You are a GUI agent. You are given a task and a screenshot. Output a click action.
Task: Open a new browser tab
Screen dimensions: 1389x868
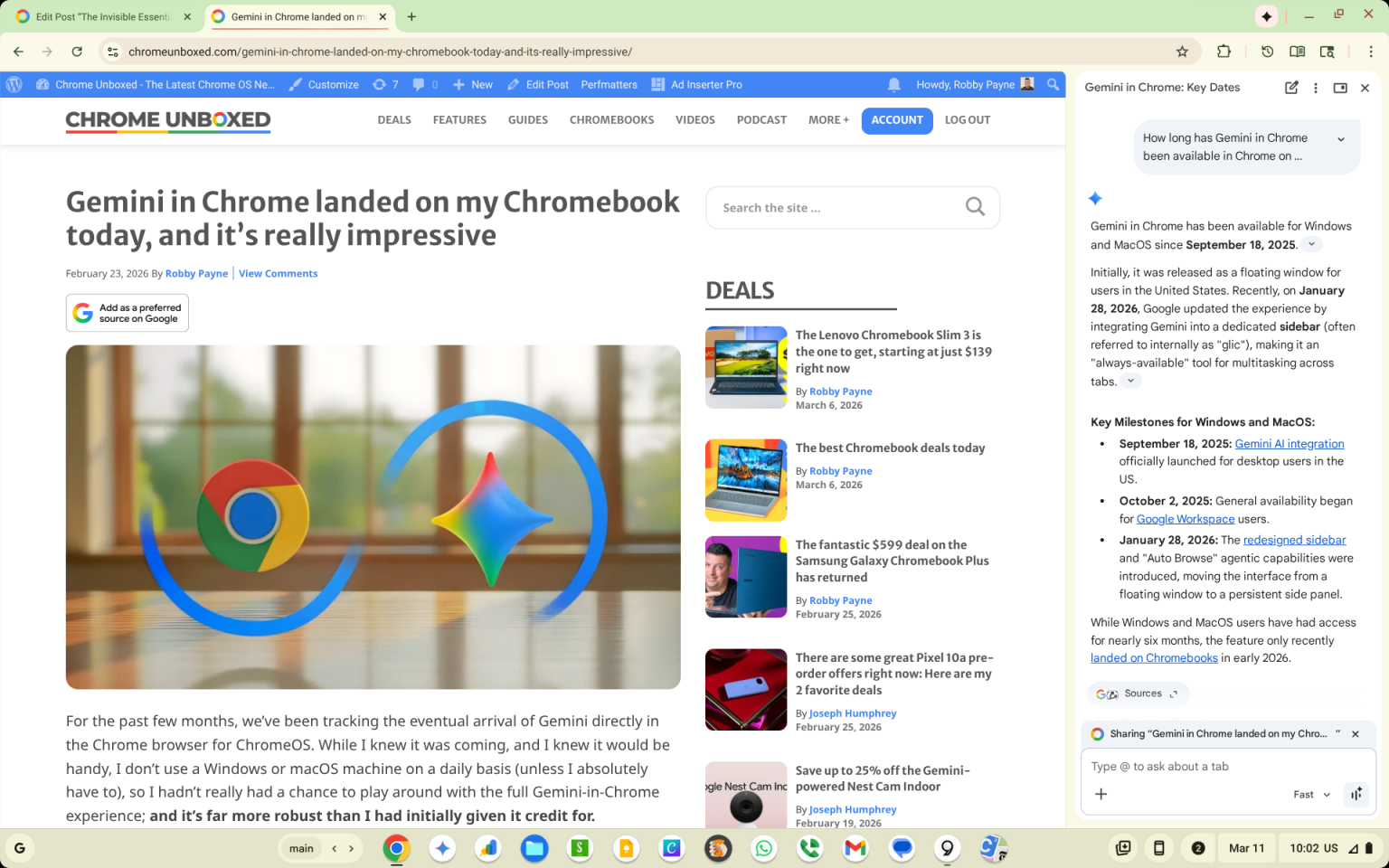411,16
